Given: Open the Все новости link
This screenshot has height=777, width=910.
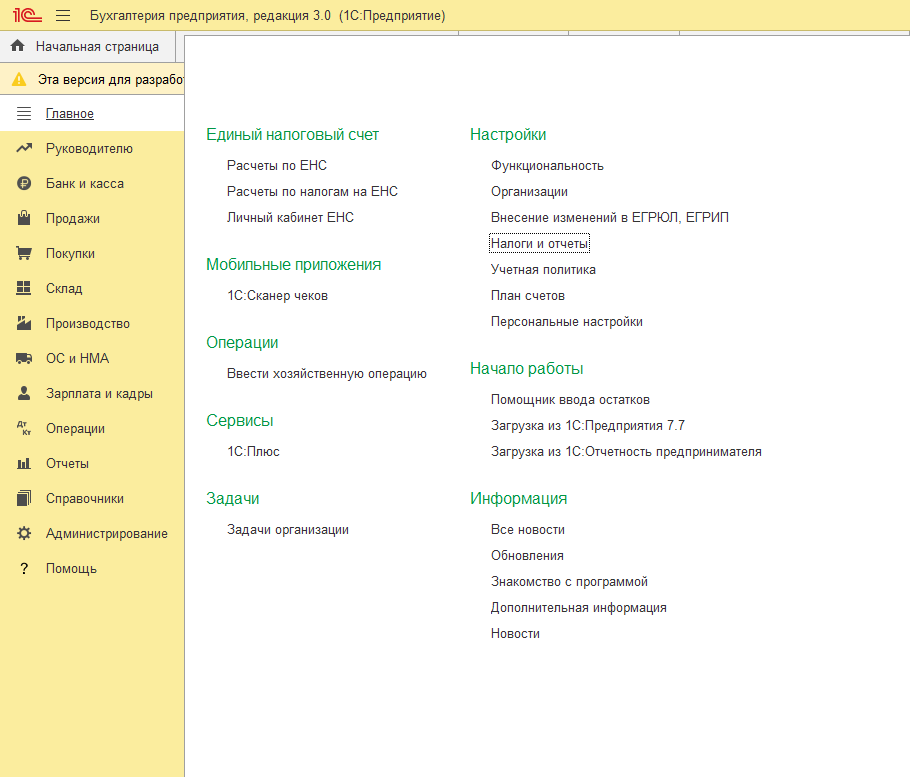Looking at the screenshot, I should [x=528, y=530].
